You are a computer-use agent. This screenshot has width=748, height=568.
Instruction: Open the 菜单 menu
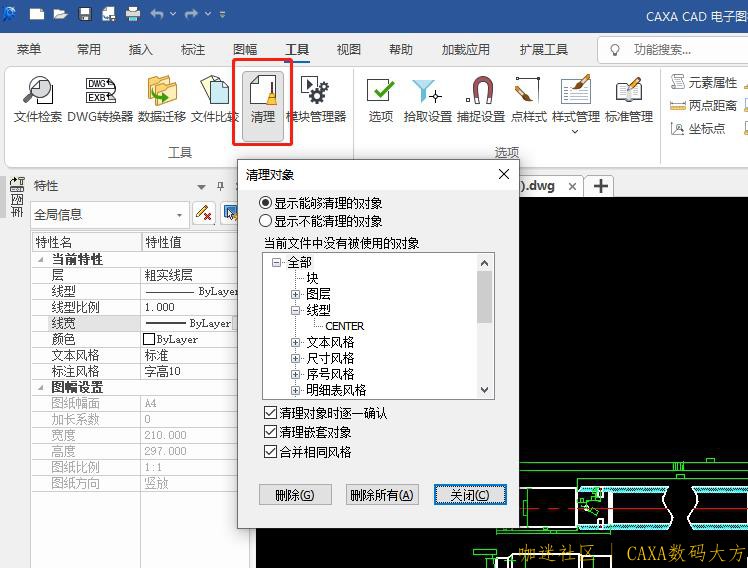[29, 50]
